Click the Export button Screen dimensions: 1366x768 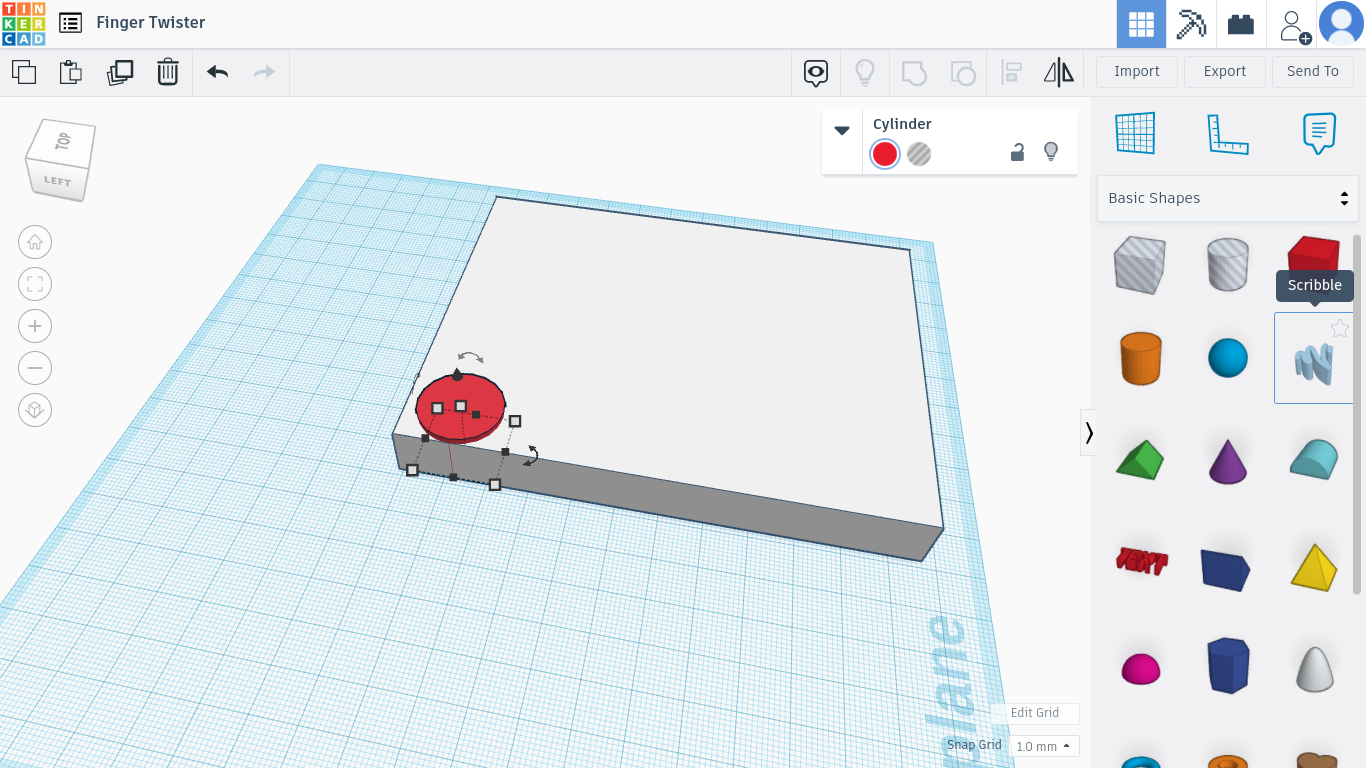[x=1225, y=72]
